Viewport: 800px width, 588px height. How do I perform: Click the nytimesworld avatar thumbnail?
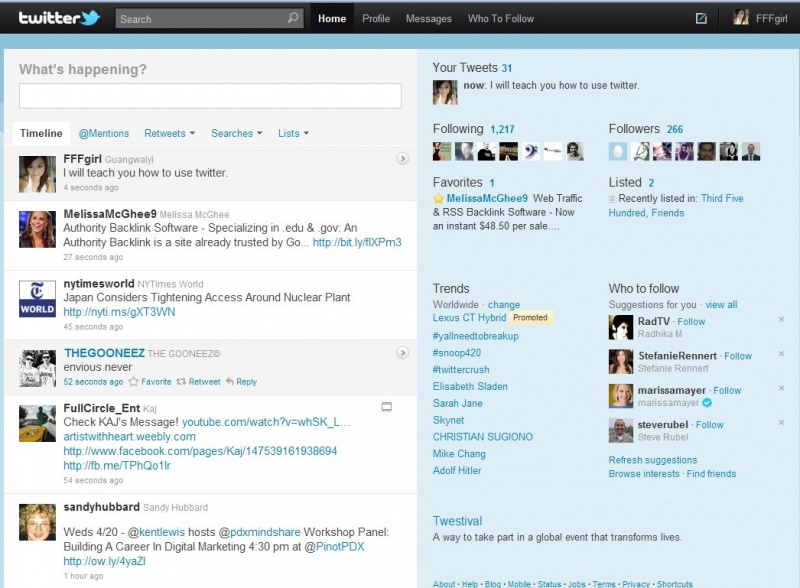[37, 298]
